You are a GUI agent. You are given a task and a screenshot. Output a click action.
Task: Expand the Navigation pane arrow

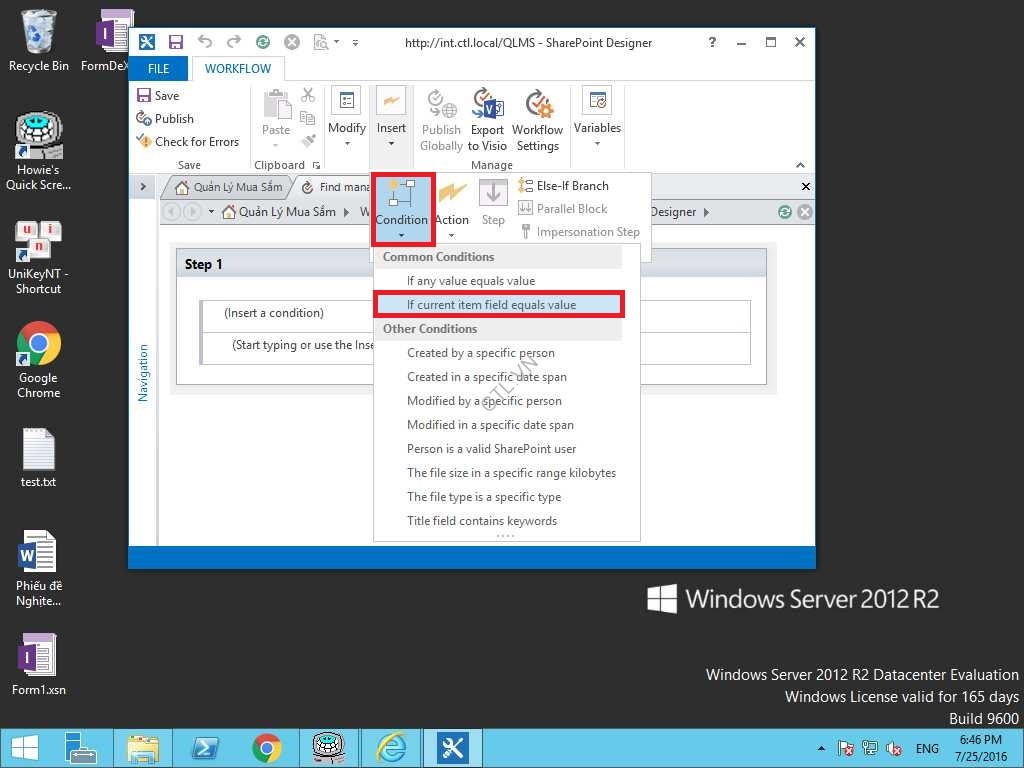click(143, 187)
